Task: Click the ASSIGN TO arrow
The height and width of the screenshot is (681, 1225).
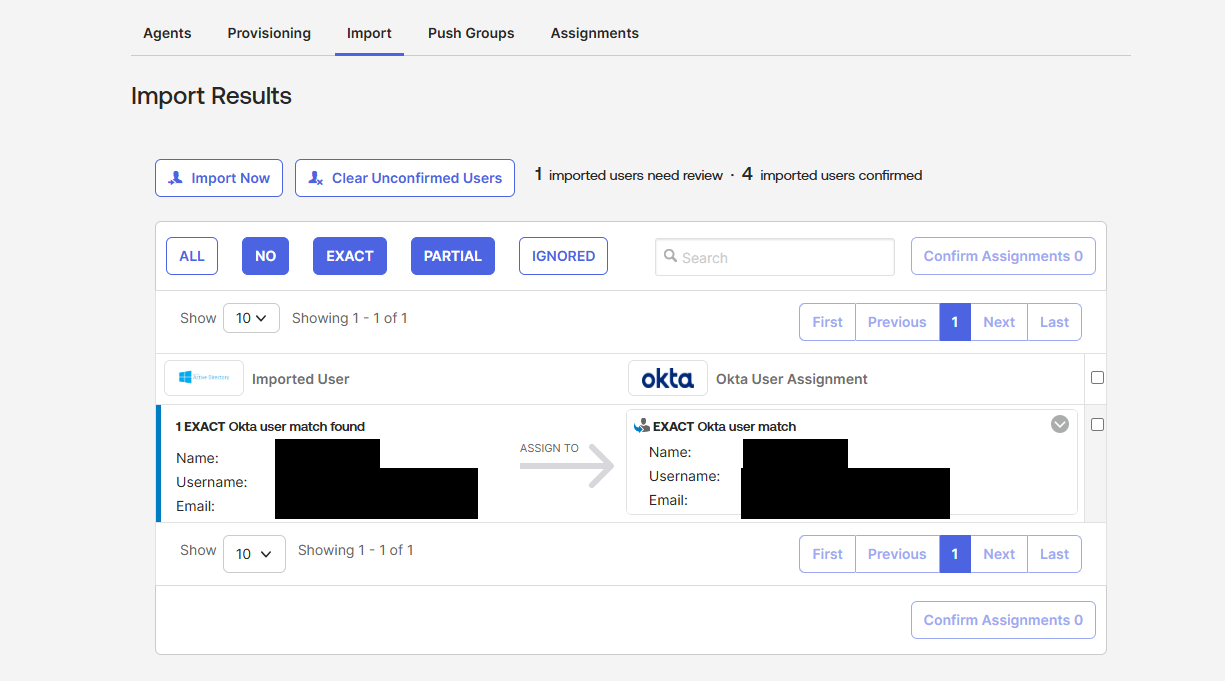Action: pos(567,465)
